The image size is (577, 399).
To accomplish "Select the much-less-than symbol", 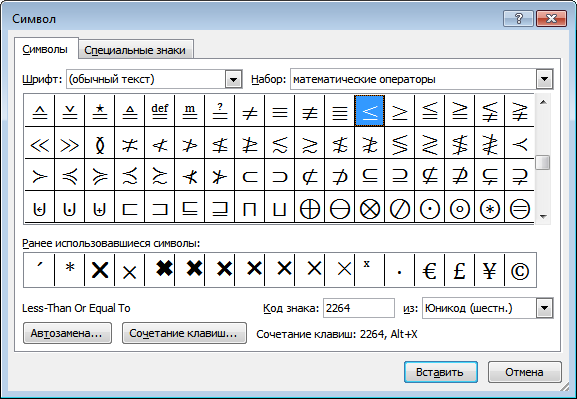I will click(39, 143).
